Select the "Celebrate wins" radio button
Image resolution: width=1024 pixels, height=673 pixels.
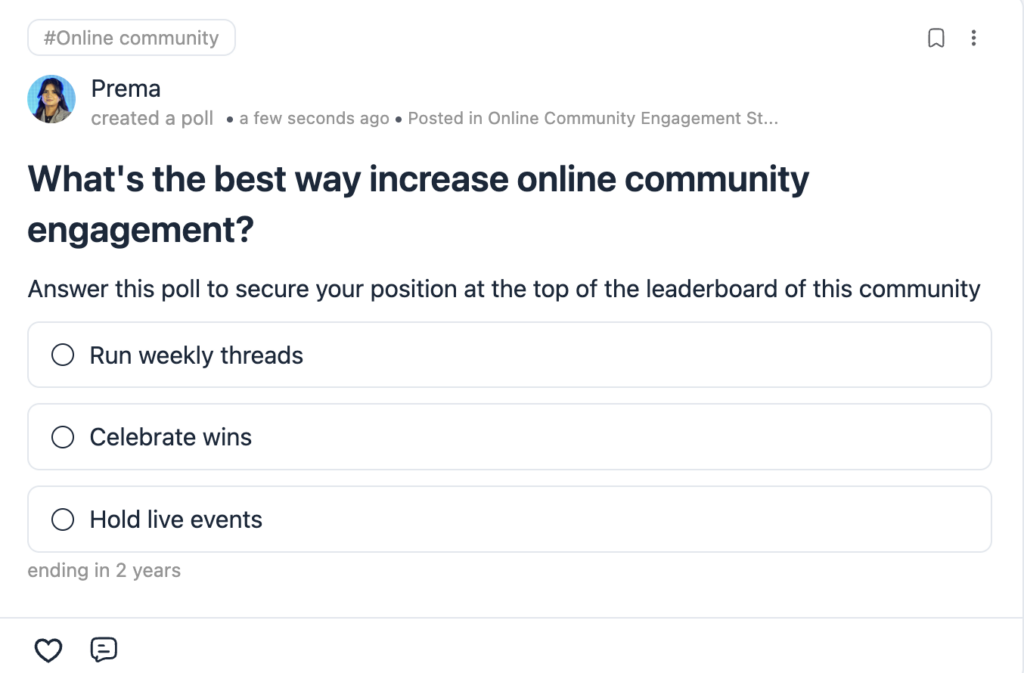coord(63,437)
